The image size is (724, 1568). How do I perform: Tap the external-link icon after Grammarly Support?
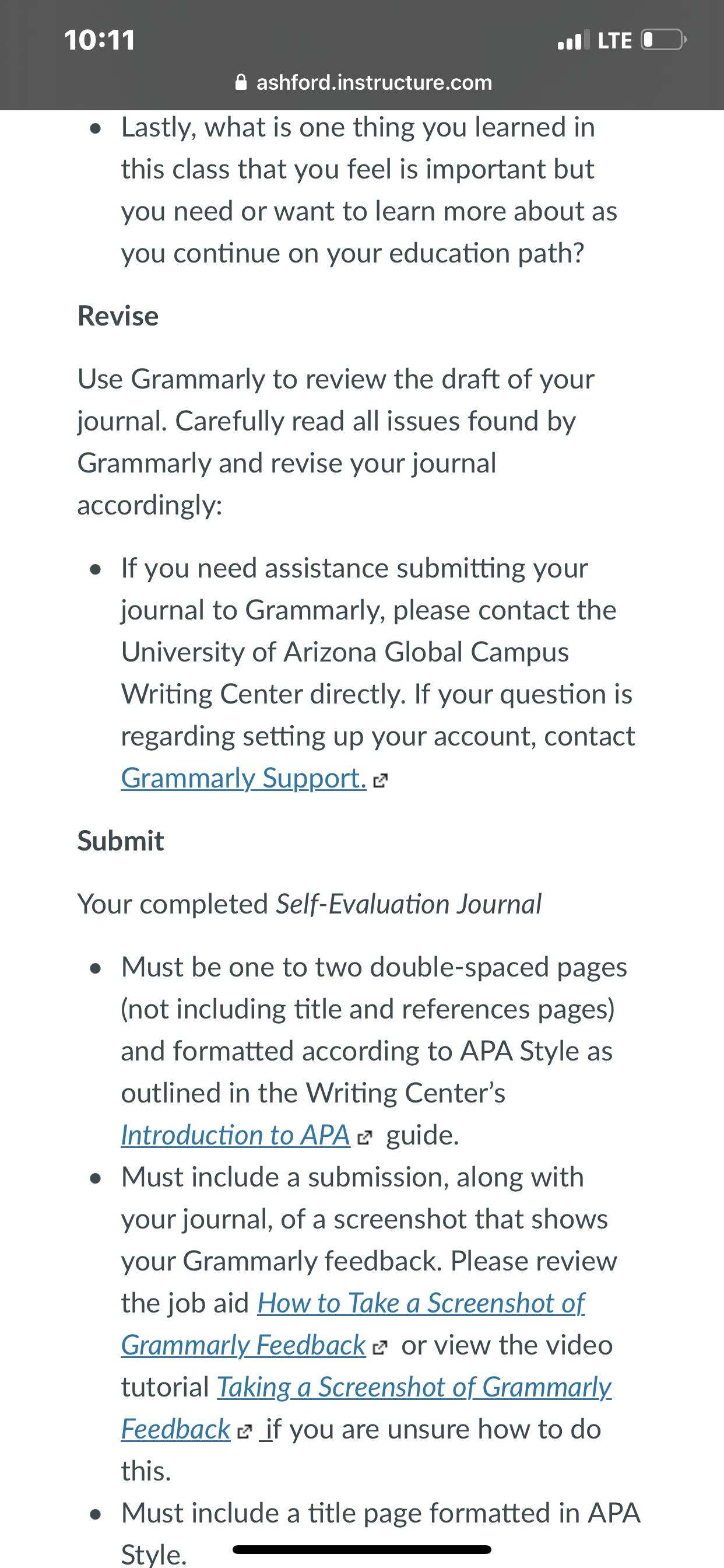pos(380,780)
